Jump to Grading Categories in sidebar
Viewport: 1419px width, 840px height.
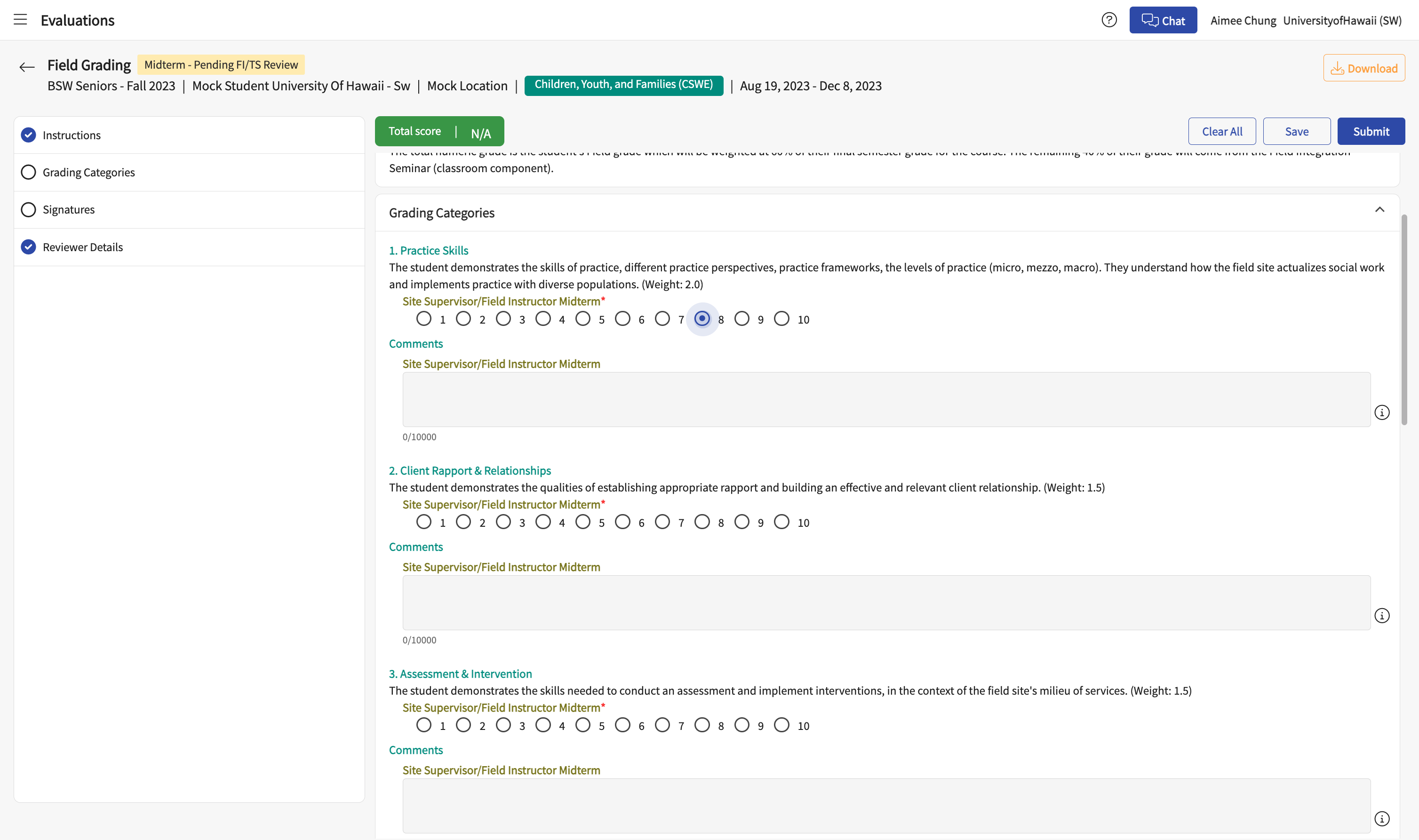point(189,173)
